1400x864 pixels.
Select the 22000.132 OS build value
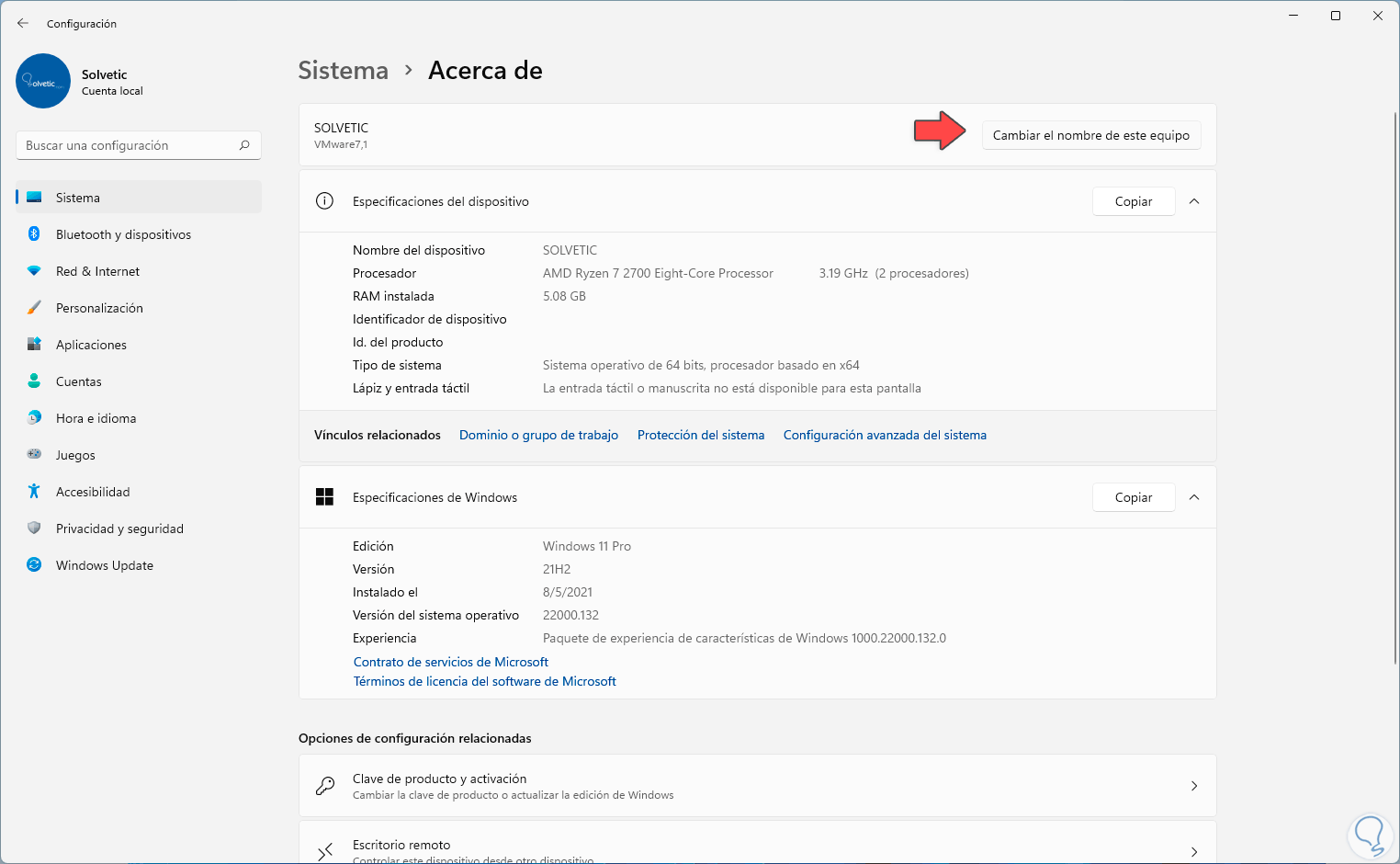pyautogui.click(x=570, y=615)
